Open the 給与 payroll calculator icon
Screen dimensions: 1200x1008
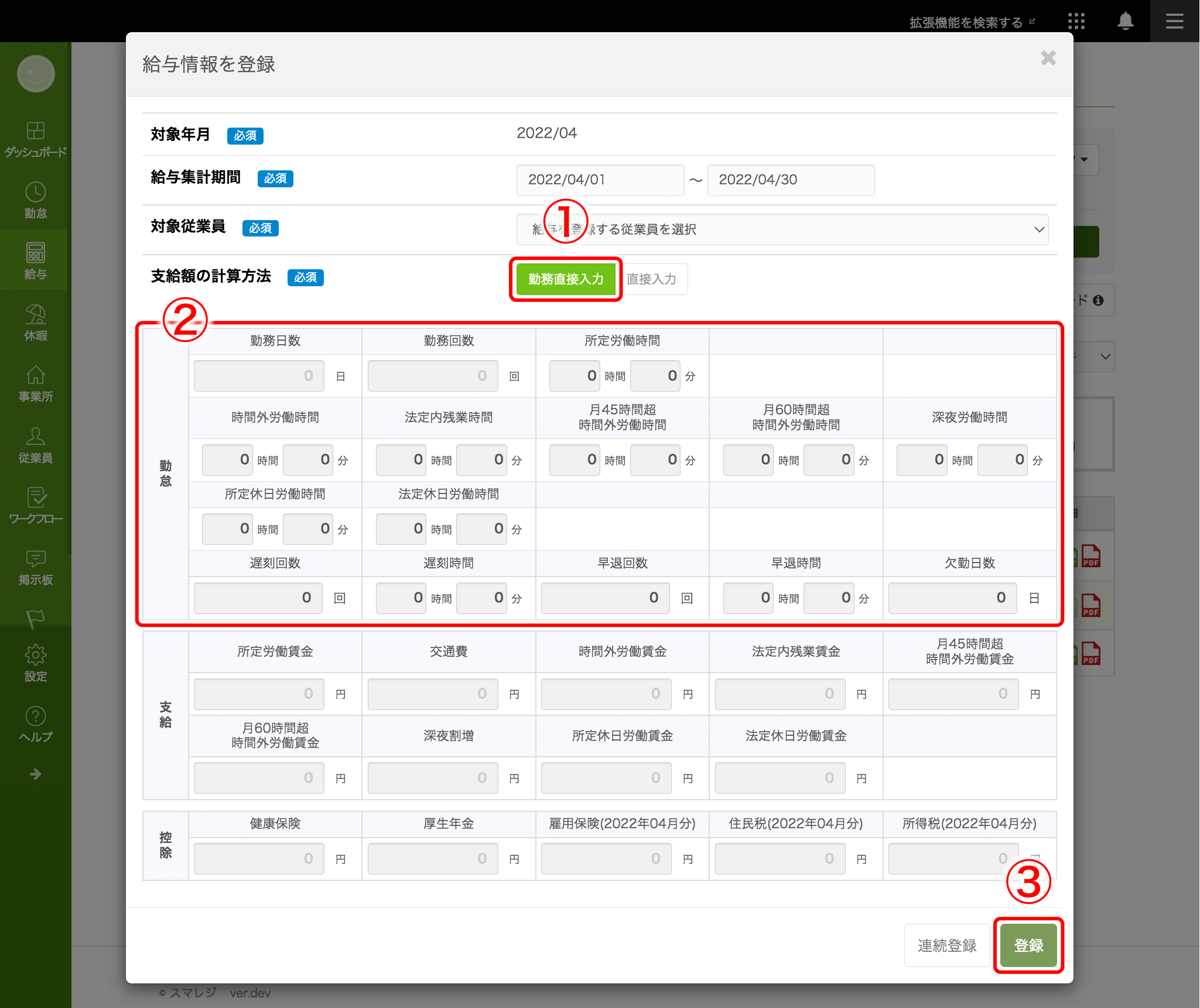[36, 253]
